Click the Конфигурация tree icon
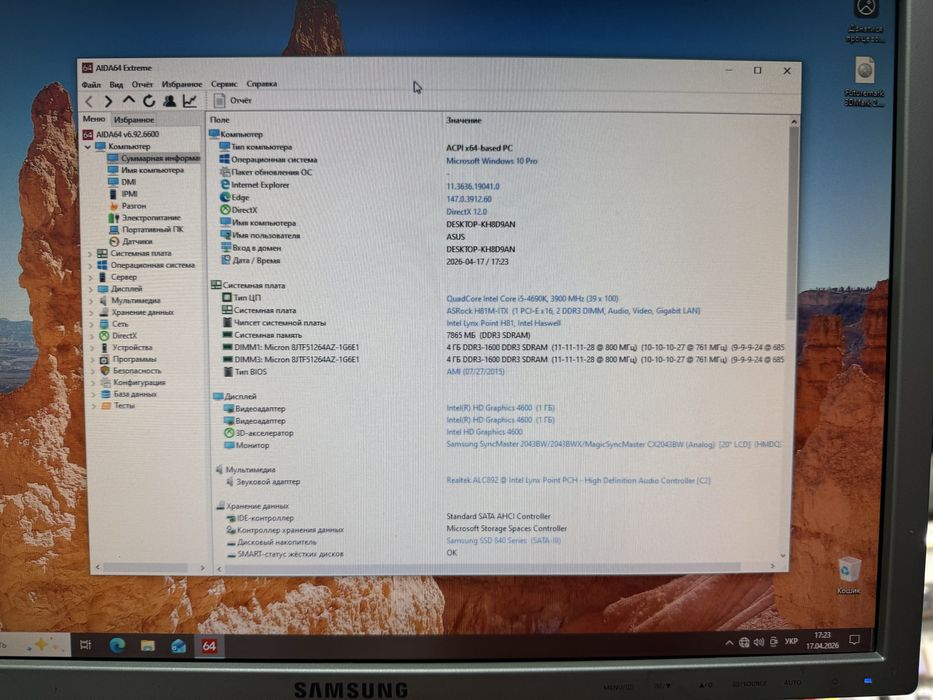The height and width of the screenshot is (700, 933). [105, 383]
